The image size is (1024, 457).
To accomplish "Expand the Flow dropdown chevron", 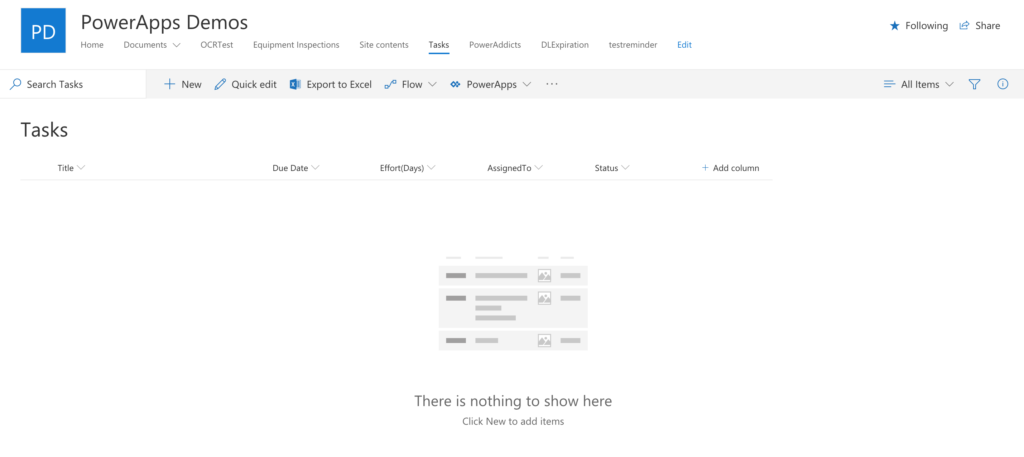I will [x=432, y=84].
